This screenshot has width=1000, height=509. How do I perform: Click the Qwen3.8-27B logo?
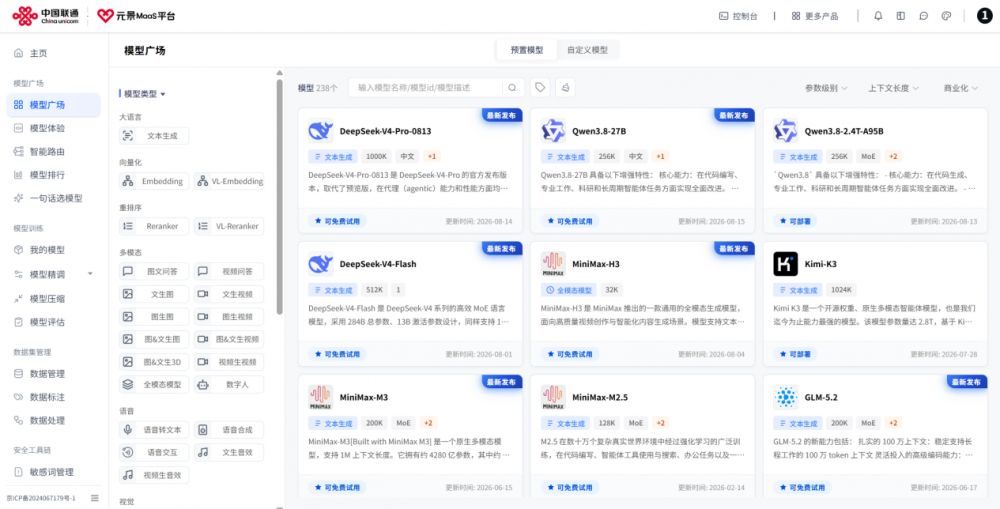[553, 131]
